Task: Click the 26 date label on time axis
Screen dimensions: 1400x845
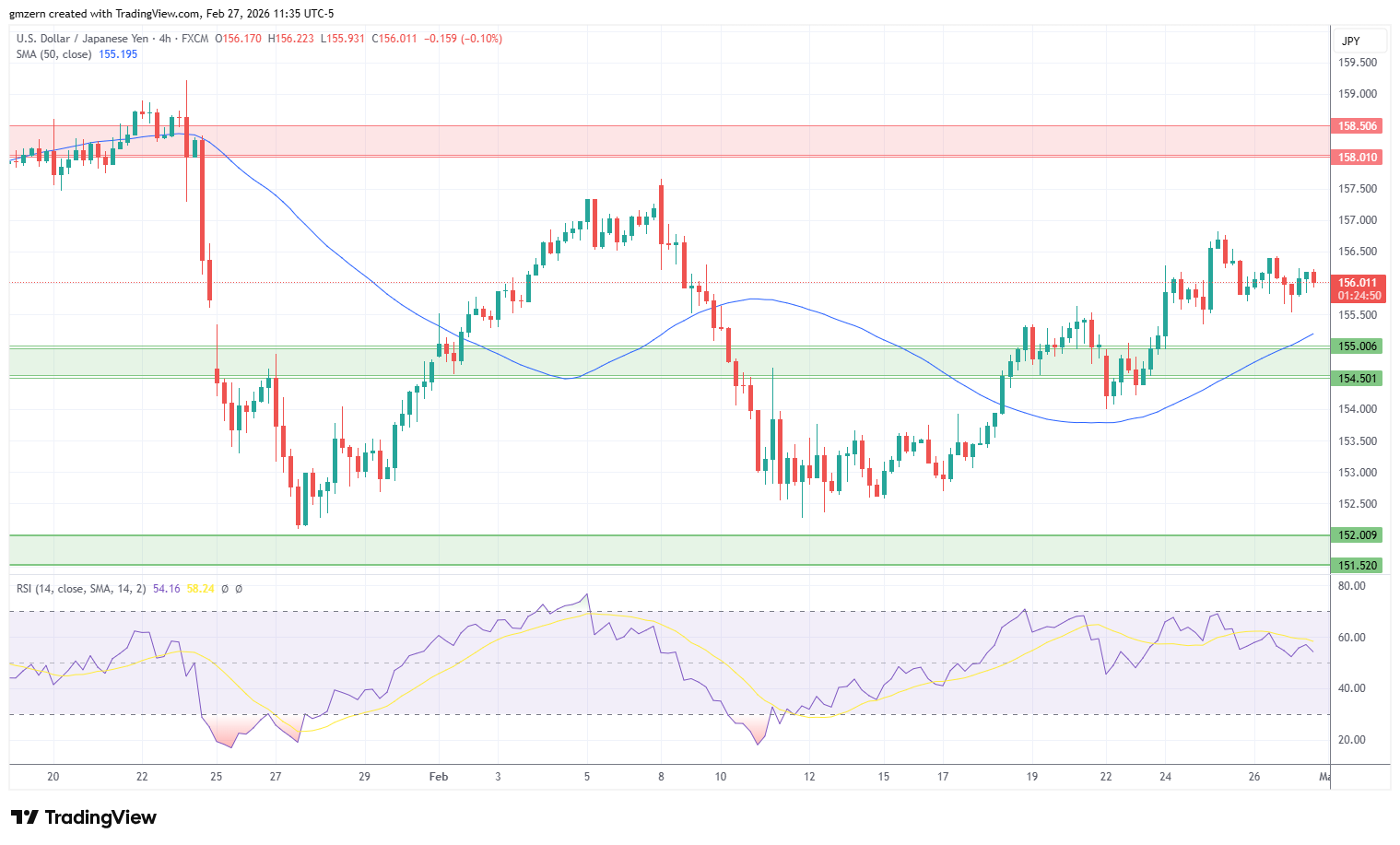Action: (x=1254, y=777)
